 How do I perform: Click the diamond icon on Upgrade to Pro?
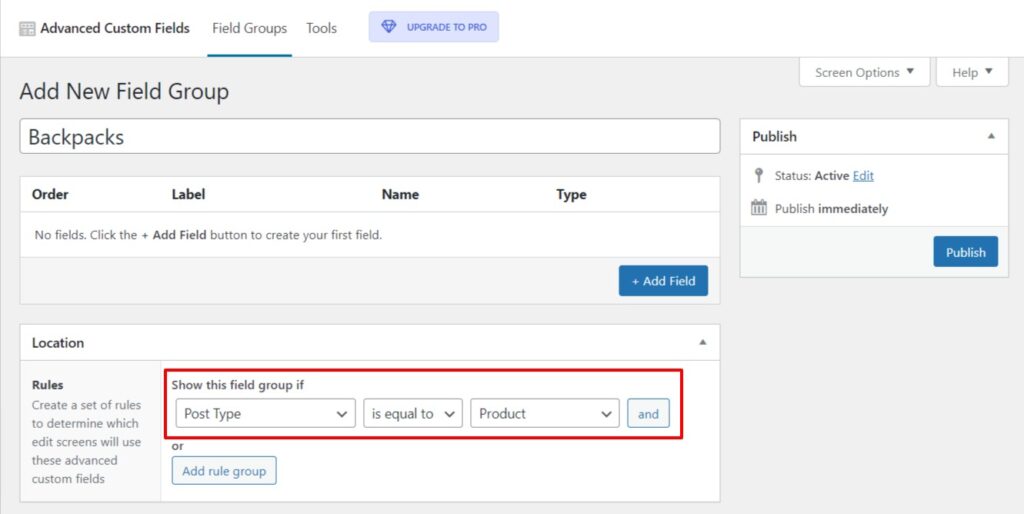coord(389,27)
